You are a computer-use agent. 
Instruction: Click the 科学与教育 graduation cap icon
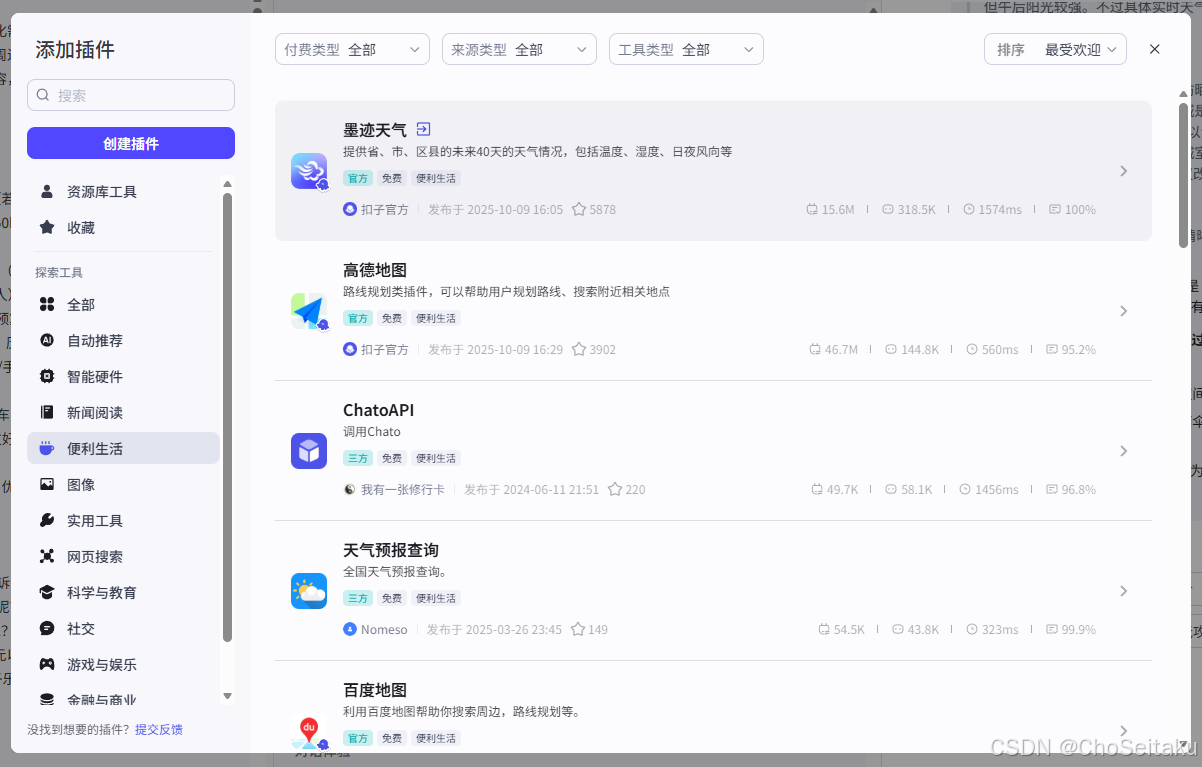pyautogui.click(x=47, y=593)
